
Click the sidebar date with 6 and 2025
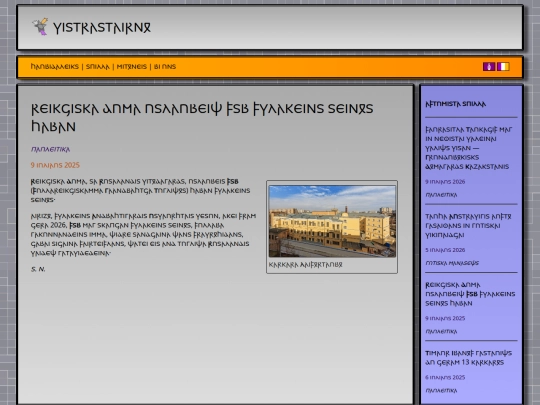click(445, 377)
